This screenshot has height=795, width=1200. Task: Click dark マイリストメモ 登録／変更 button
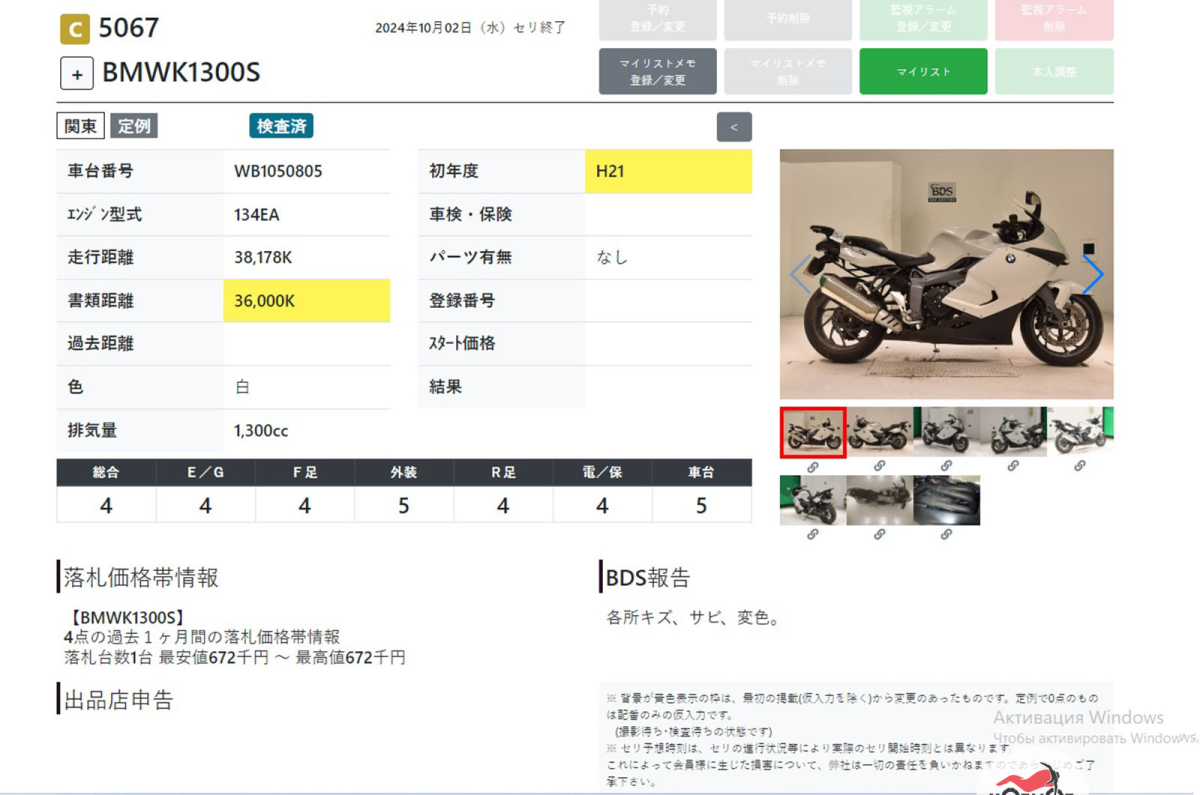658,72
